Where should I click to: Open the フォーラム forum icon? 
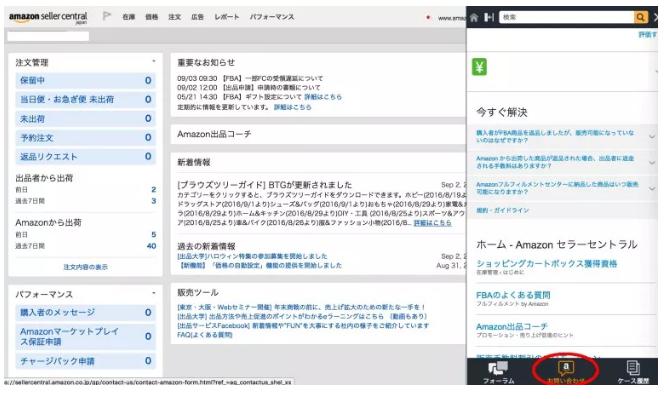[x=498, y=373]
